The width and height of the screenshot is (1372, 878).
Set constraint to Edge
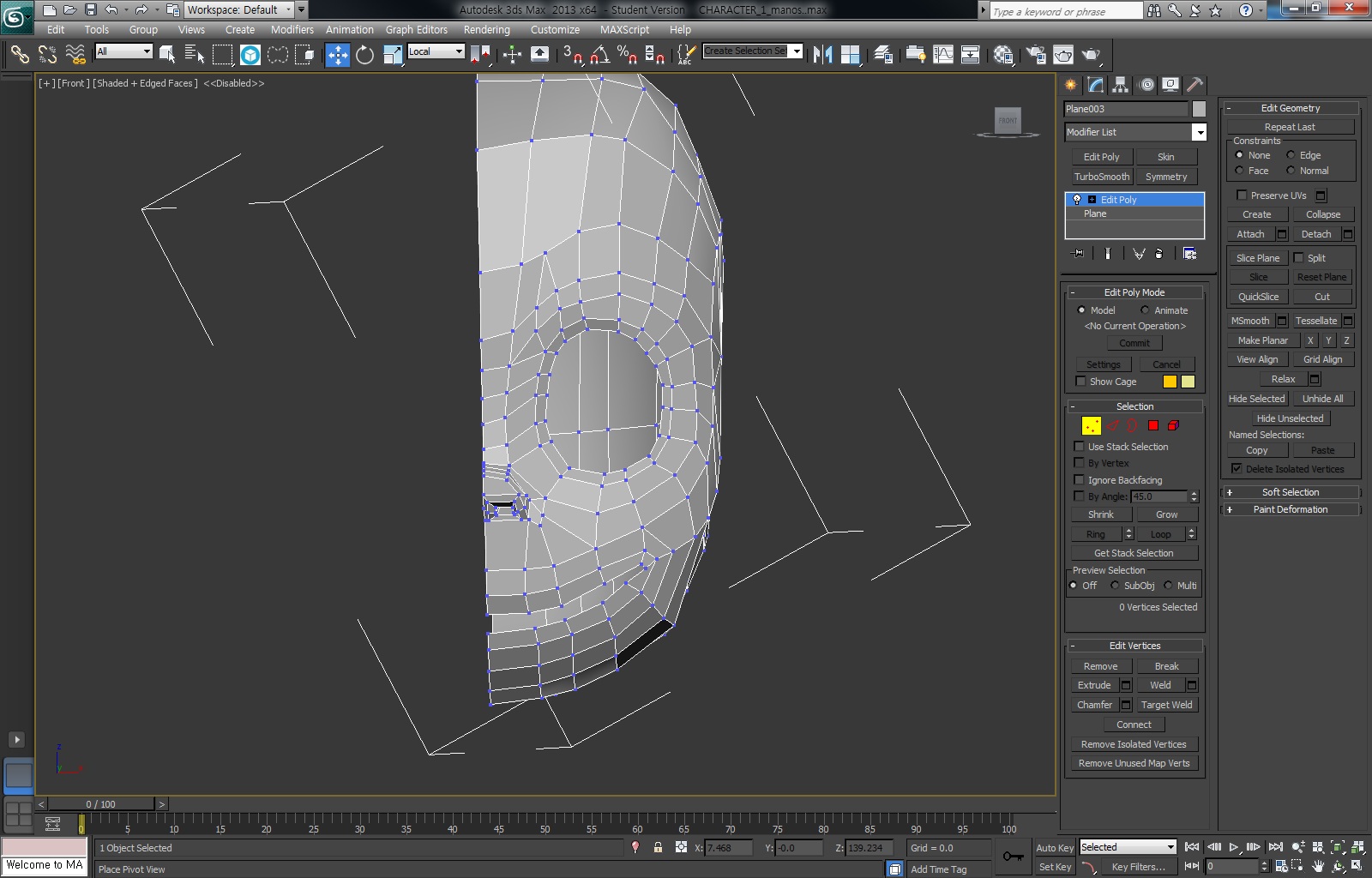[1291, 155]
